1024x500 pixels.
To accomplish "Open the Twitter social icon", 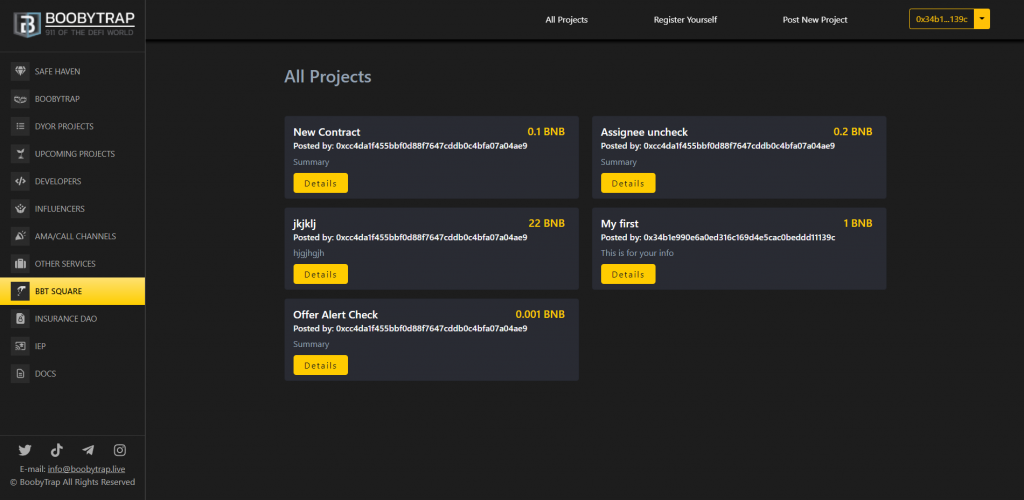I will pyautogui.click(x=25, y=450).
